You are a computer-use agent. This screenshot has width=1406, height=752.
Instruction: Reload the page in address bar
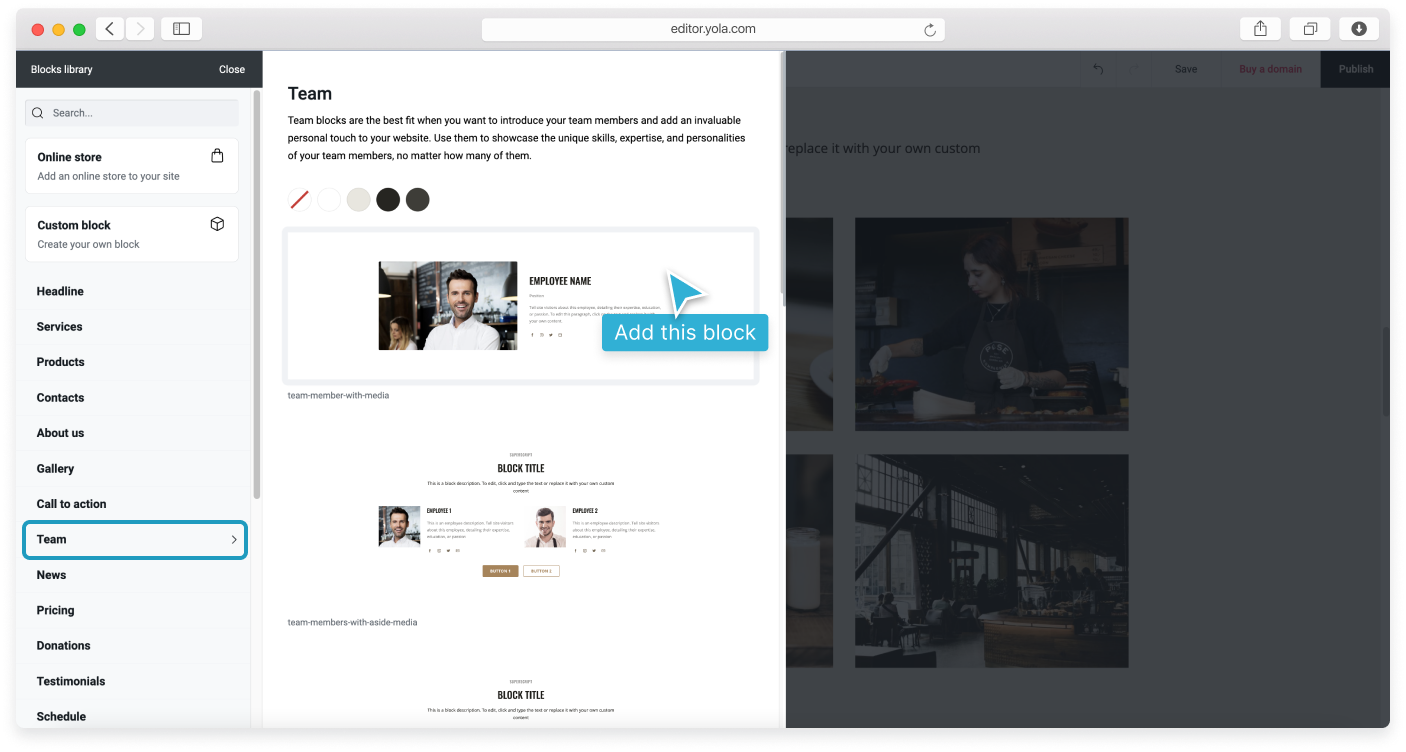coord(930,30)
